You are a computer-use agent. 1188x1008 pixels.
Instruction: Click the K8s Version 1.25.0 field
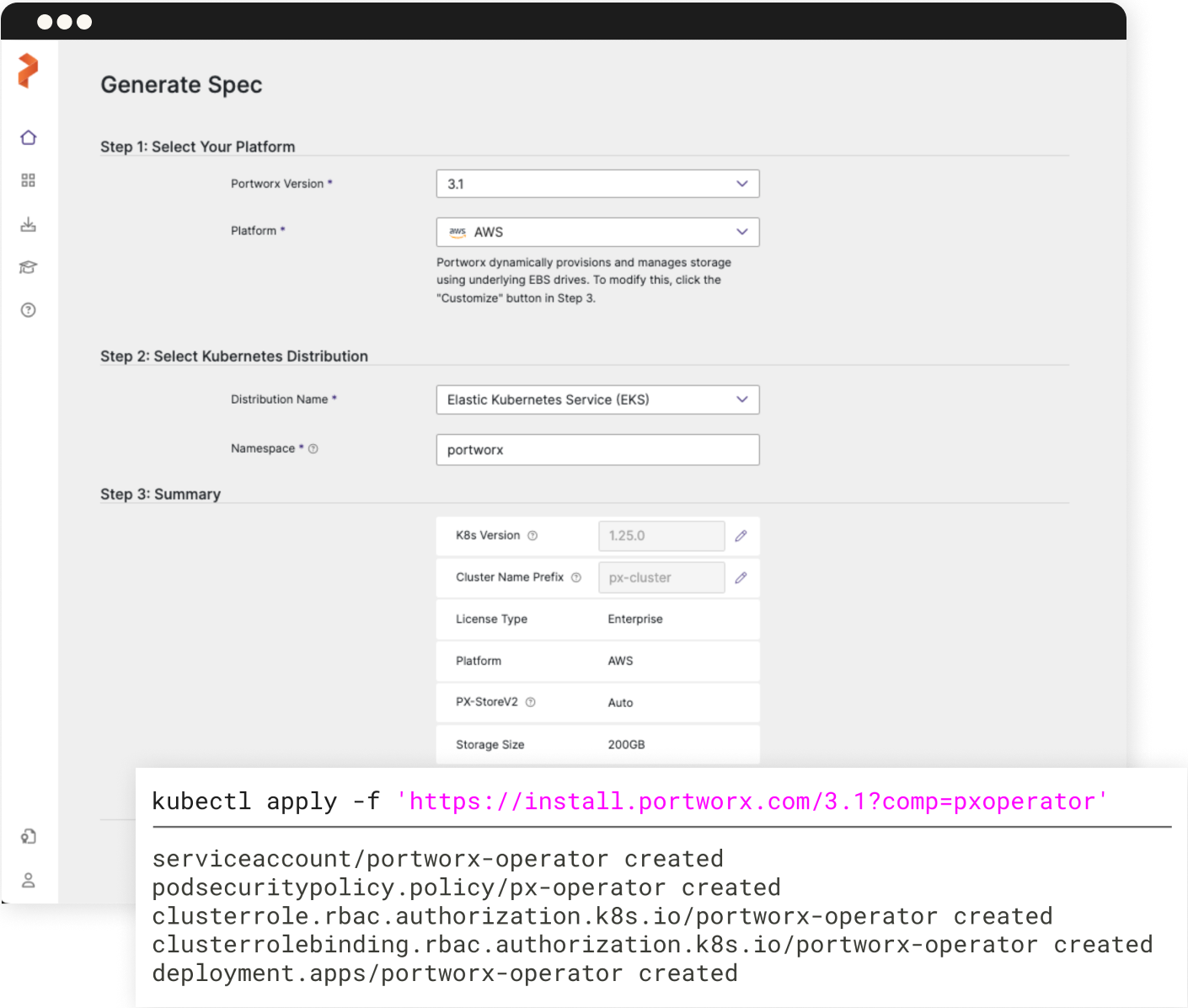click(661, 536)
